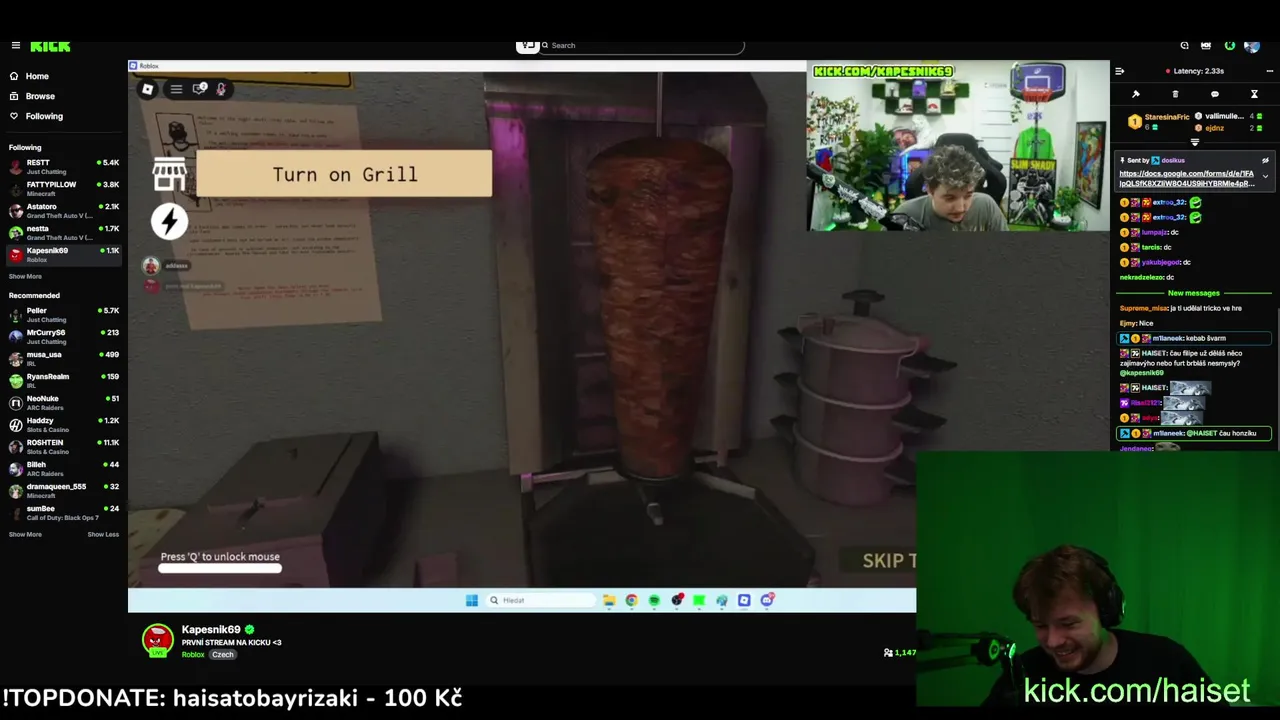Open Browse in the sidebar
This screenshot has width=1280, height=720.
coord(40,96)
